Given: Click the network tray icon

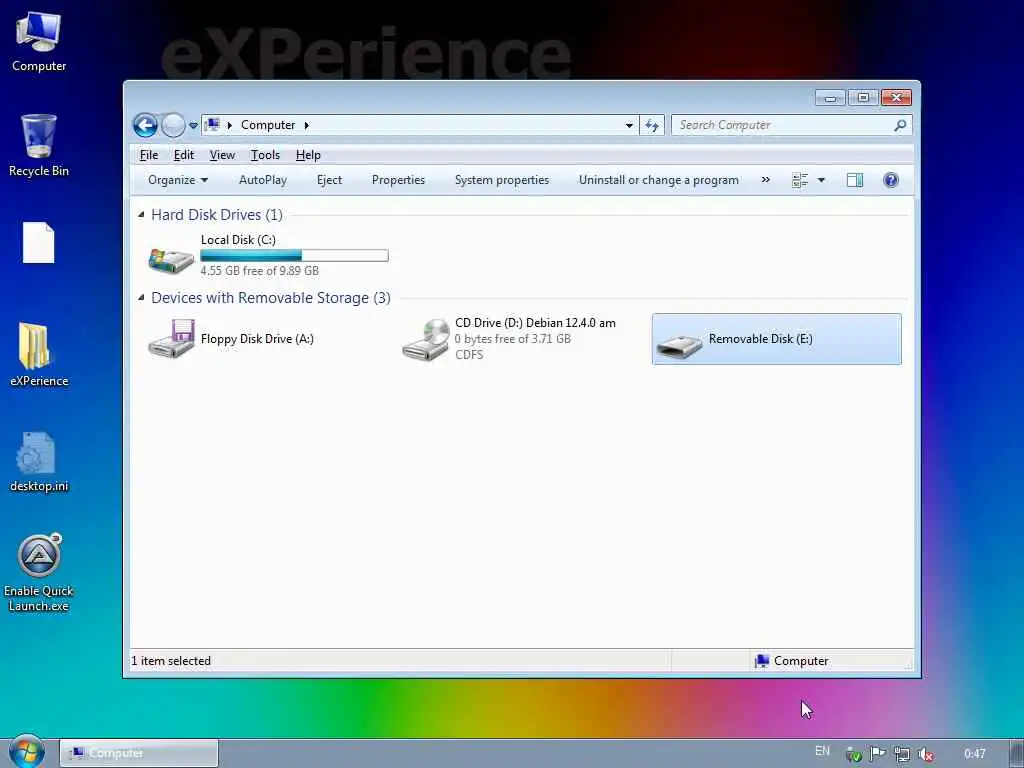Looking at the screenshot, I should click(902, 754).
